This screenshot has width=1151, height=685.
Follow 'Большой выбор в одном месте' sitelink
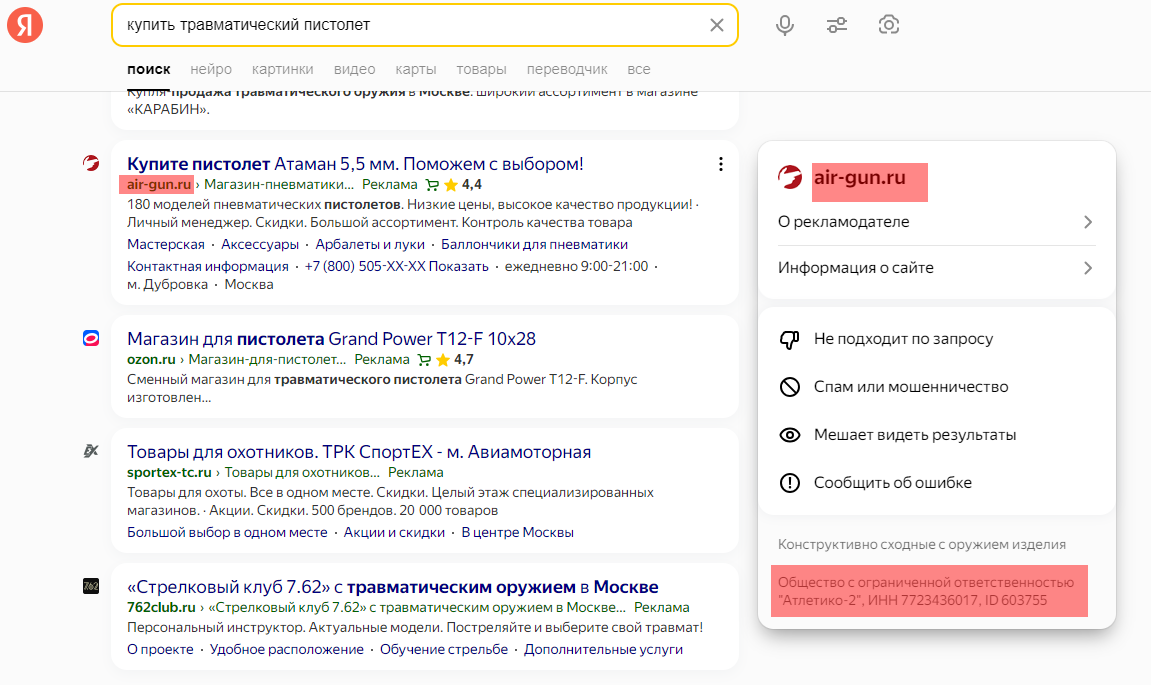(227, 532)
